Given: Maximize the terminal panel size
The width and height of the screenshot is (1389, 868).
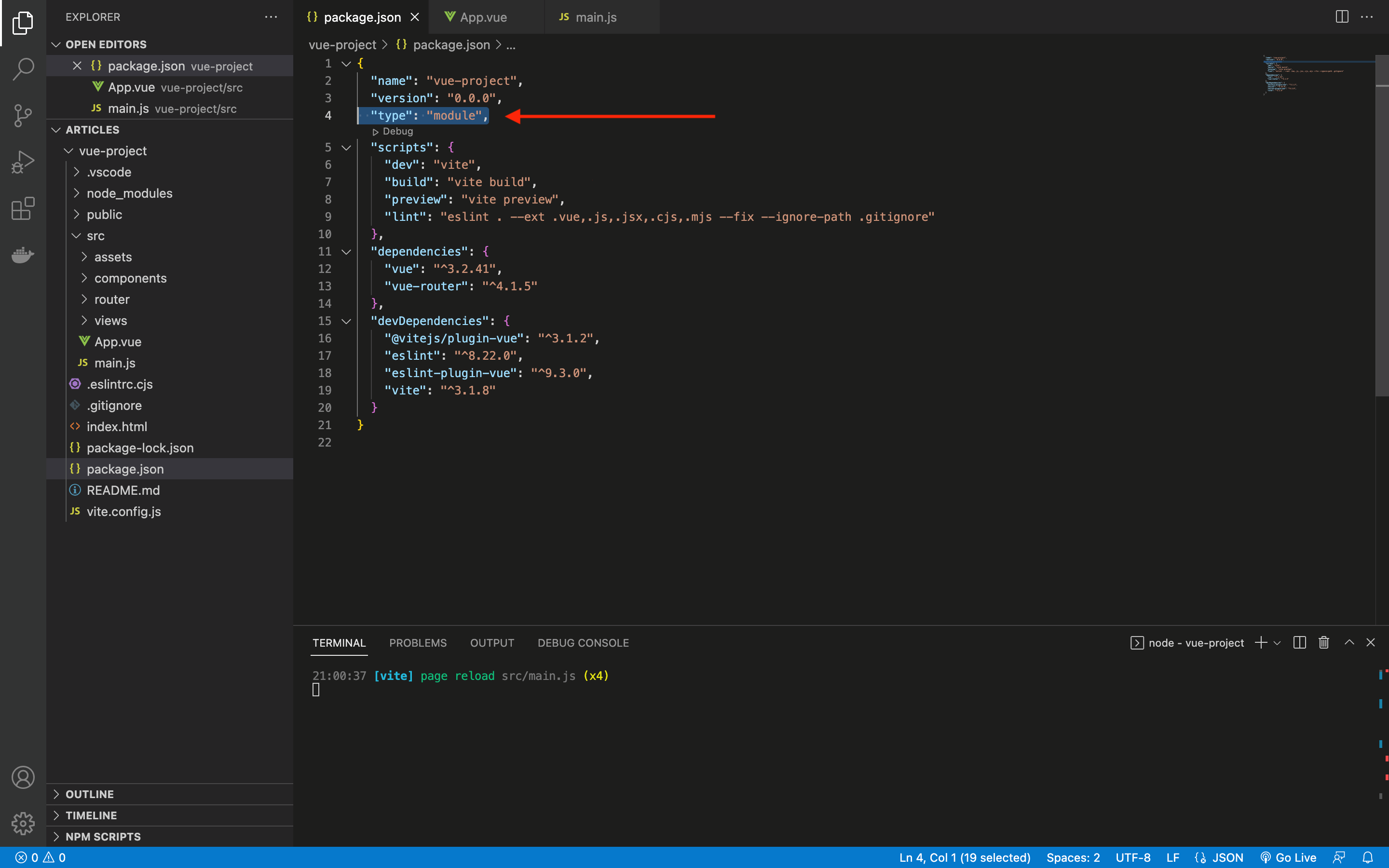Looking at the screenshot, I should [1349, 642].
